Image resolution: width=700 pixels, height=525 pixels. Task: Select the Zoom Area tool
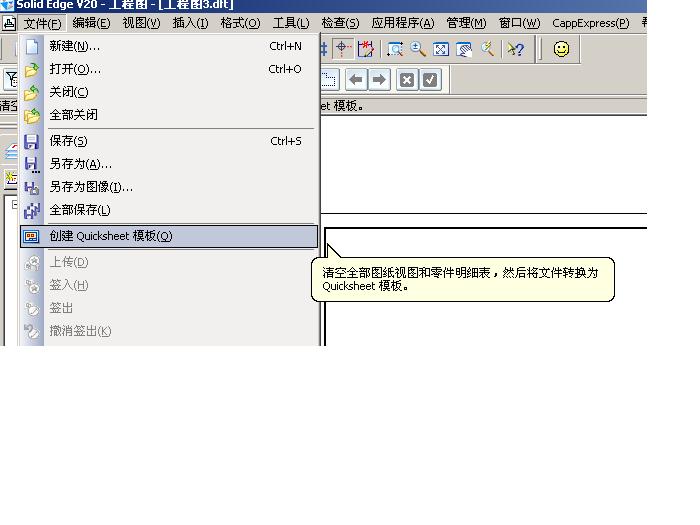395,49
